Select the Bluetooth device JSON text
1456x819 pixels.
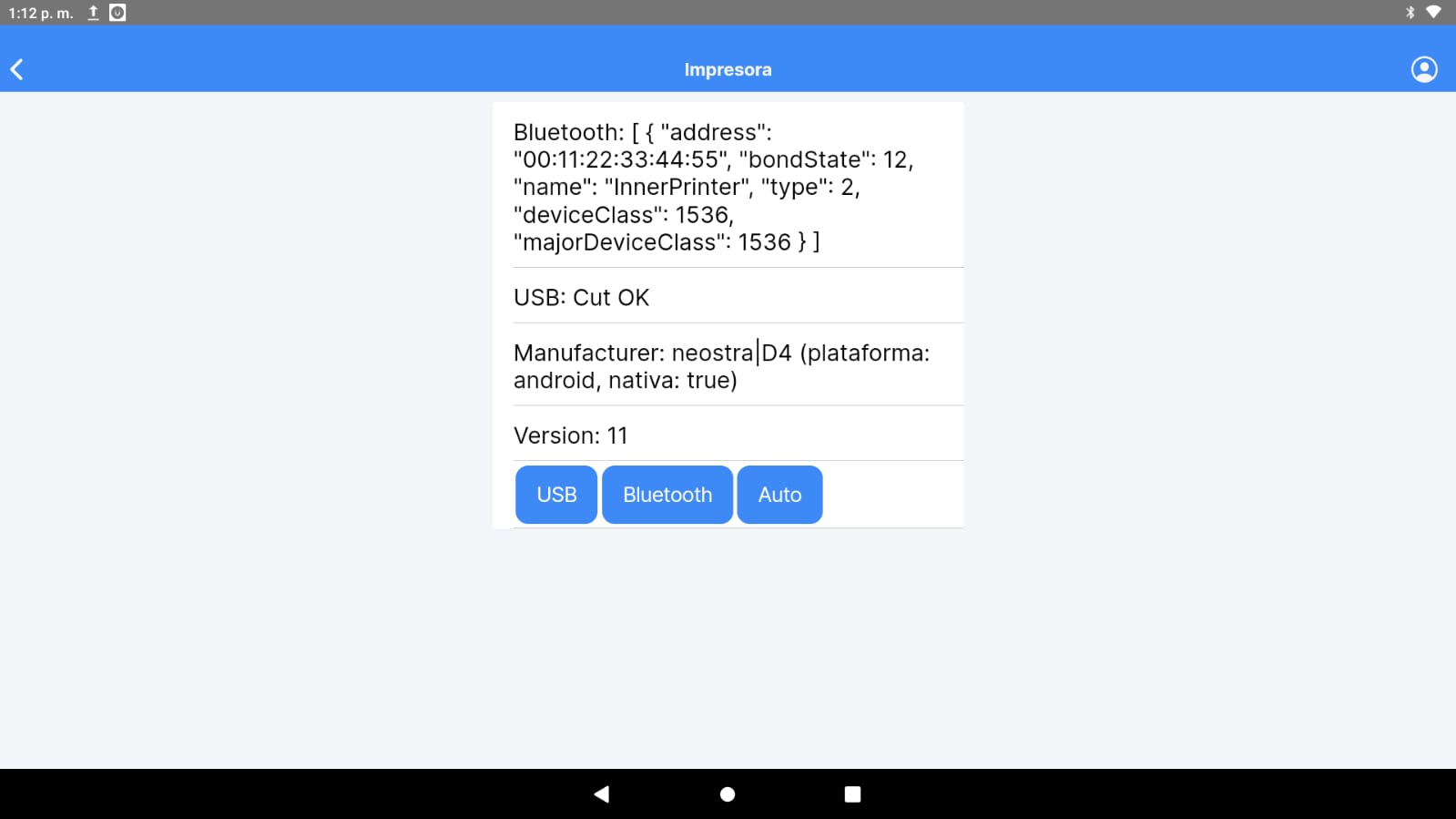pos(713,187)
